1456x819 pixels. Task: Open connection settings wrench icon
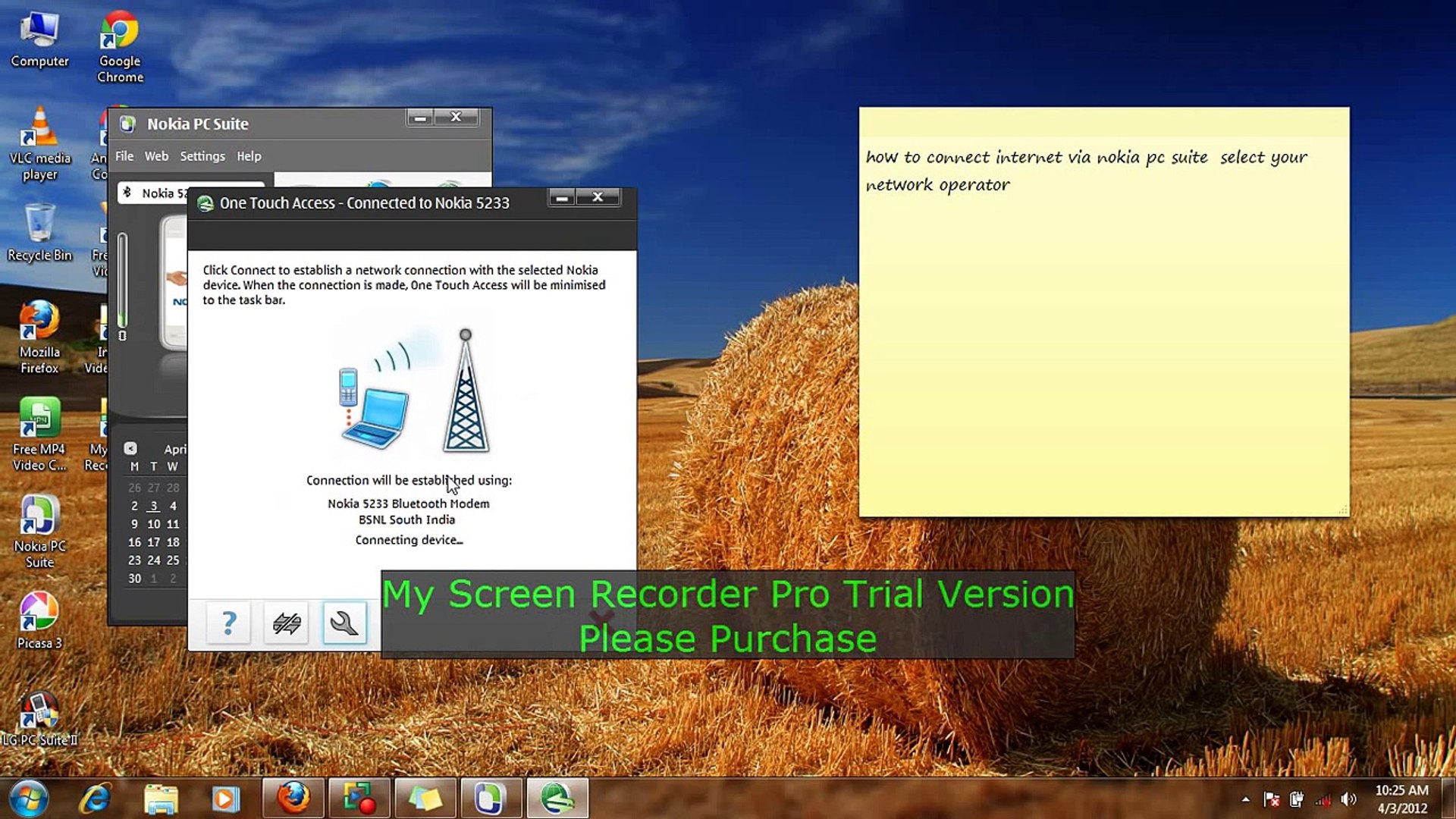(344, 623)
